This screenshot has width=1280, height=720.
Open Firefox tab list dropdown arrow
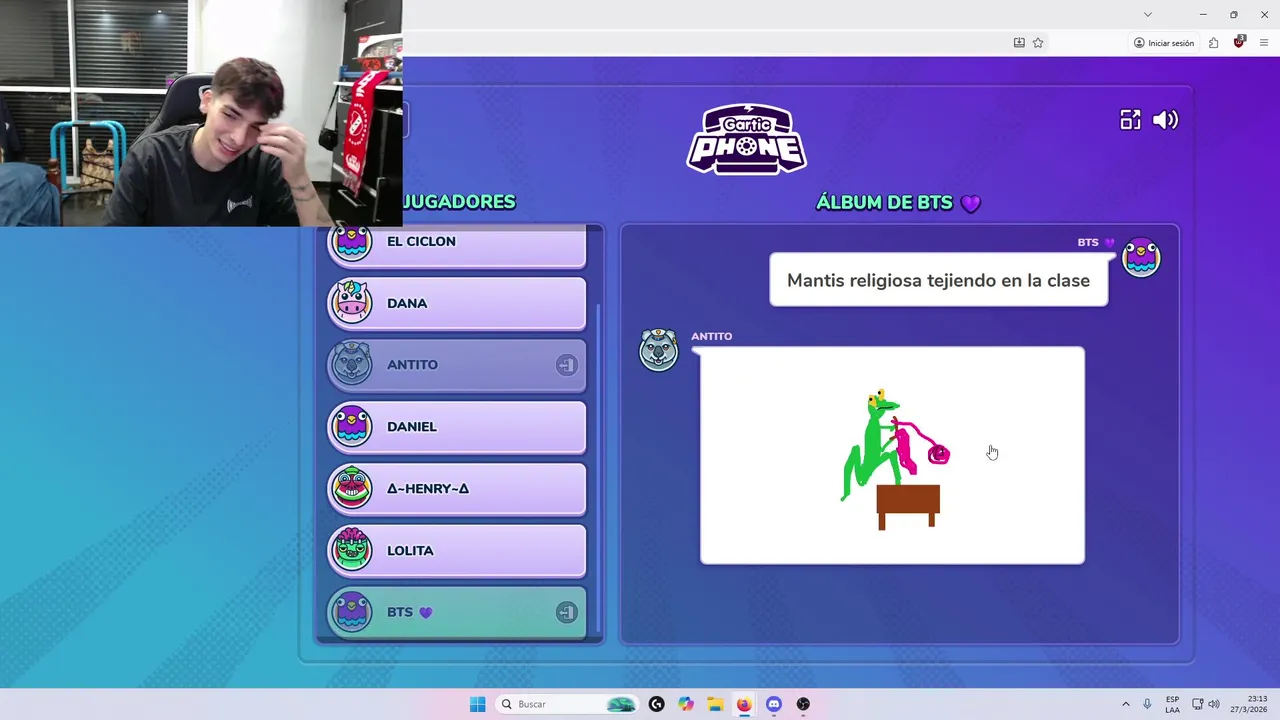pyautogui.click(x=1148, y=14)
